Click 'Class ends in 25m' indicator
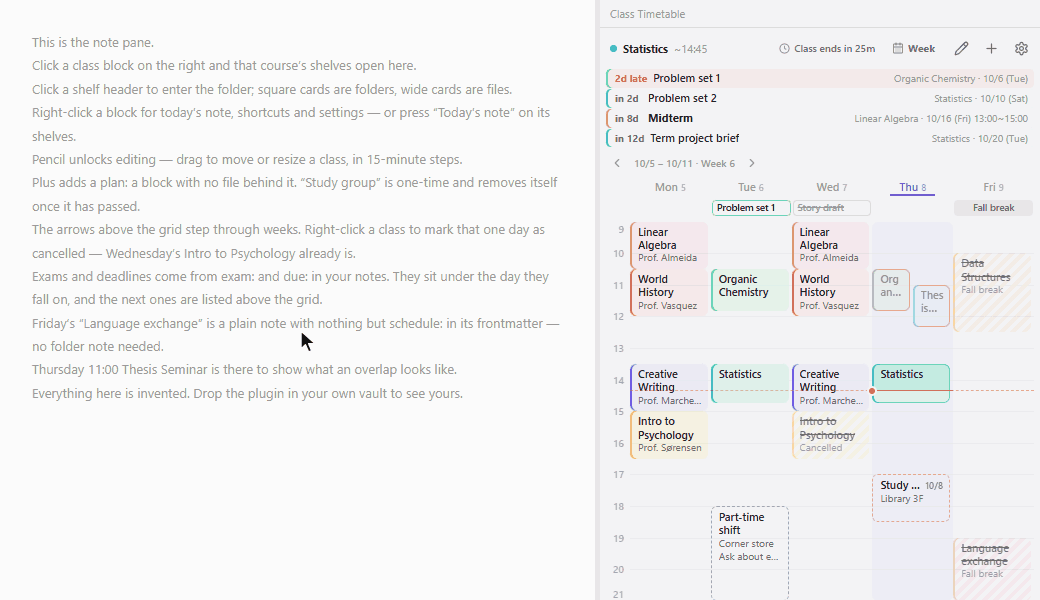The image size is (1040, 600). coord(827,48)
